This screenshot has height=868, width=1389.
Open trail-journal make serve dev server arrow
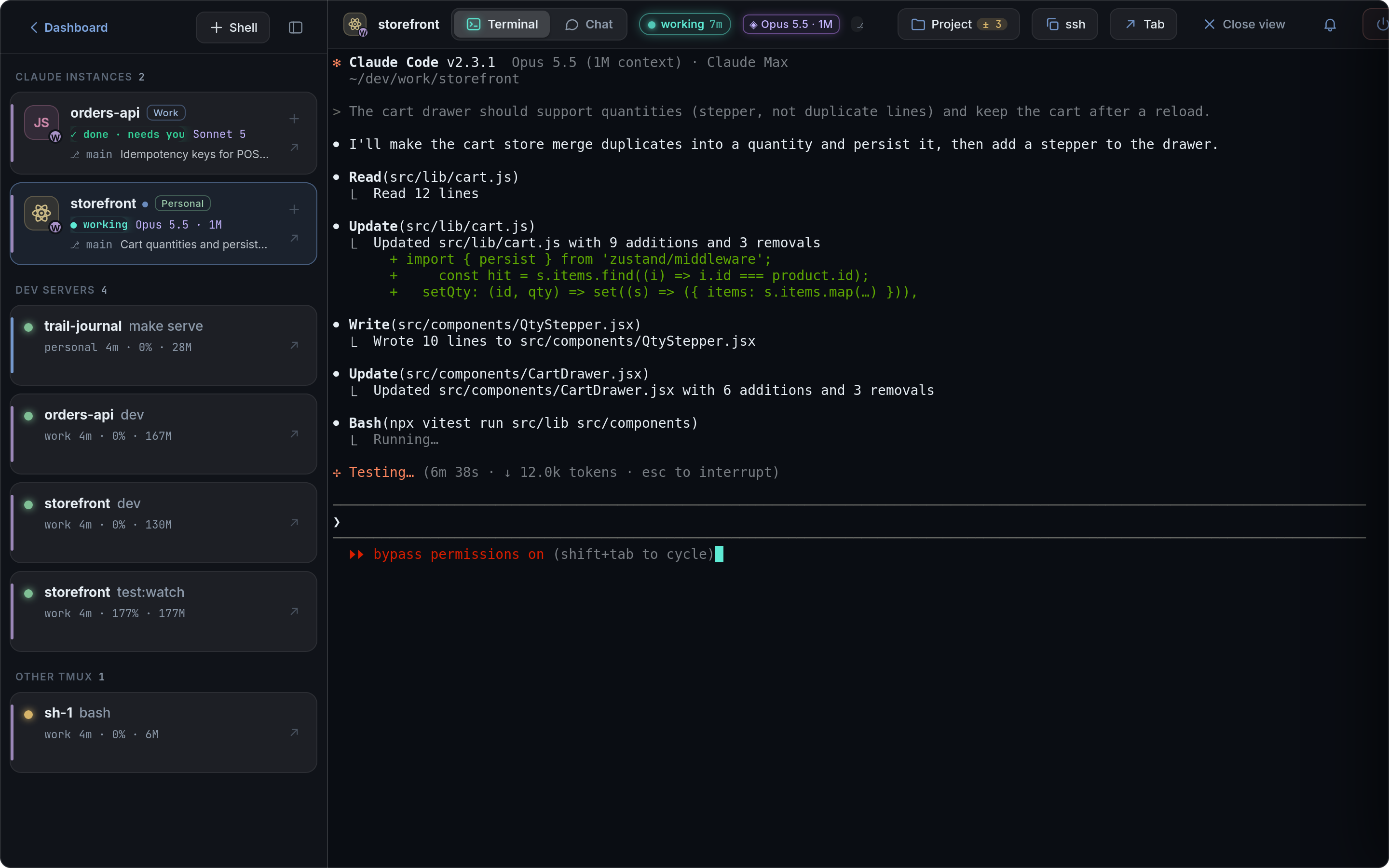(x=294, y=345)
